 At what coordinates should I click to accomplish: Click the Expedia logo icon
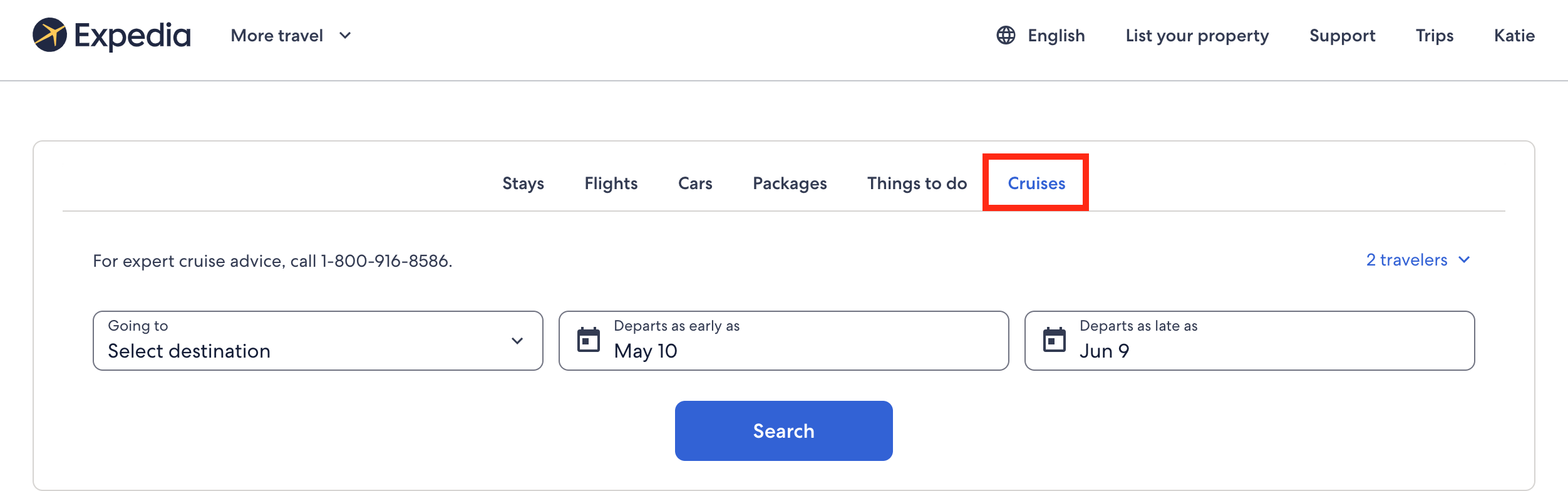(50, 35)
